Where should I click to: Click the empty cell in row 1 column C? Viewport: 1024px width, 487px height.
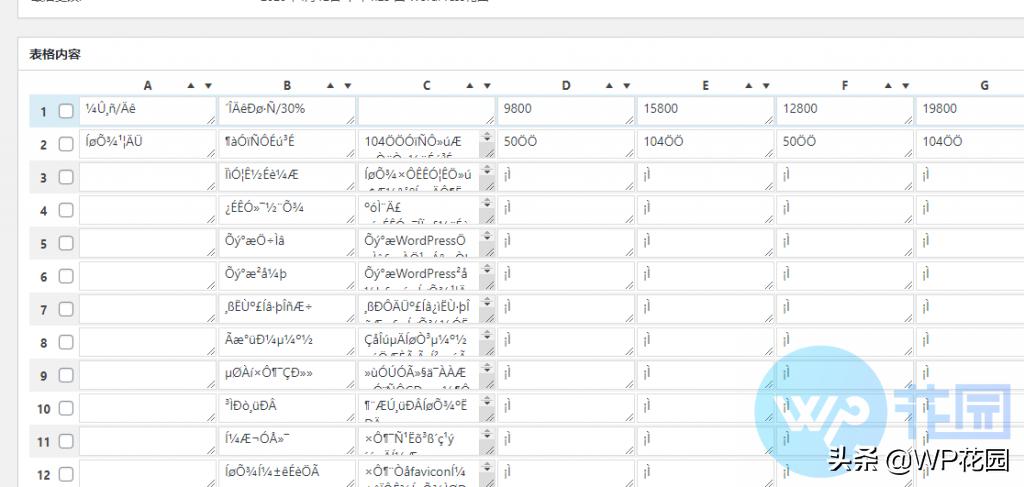pyautogui.click(x=425, y=109)
